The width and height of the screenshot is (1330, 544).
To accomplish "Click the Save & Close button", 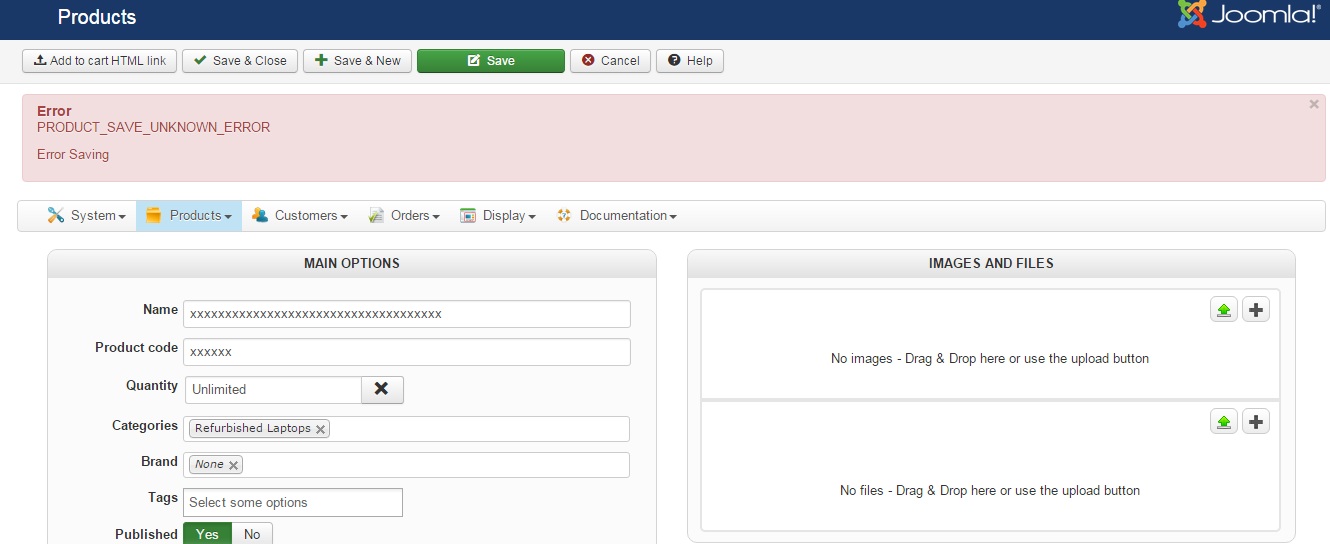I will [x=240, y=61].
